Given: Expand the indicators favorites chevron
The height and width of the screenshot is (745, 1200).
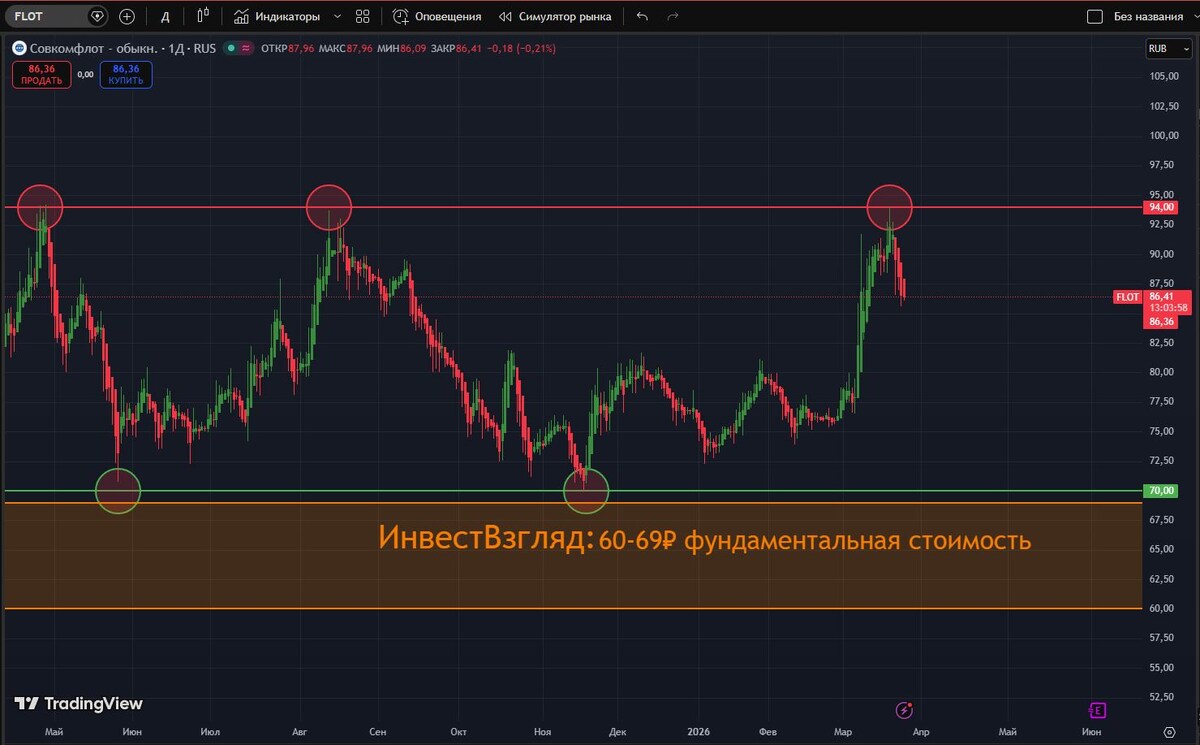Looking at the screenshot, I should click(337, 17).
